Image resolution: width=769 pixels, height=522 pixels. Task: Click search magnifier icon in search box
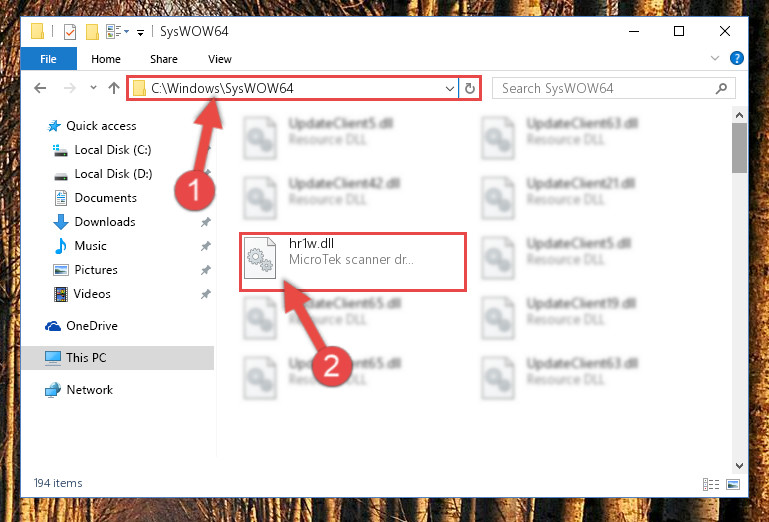click(x=721, y=88)
